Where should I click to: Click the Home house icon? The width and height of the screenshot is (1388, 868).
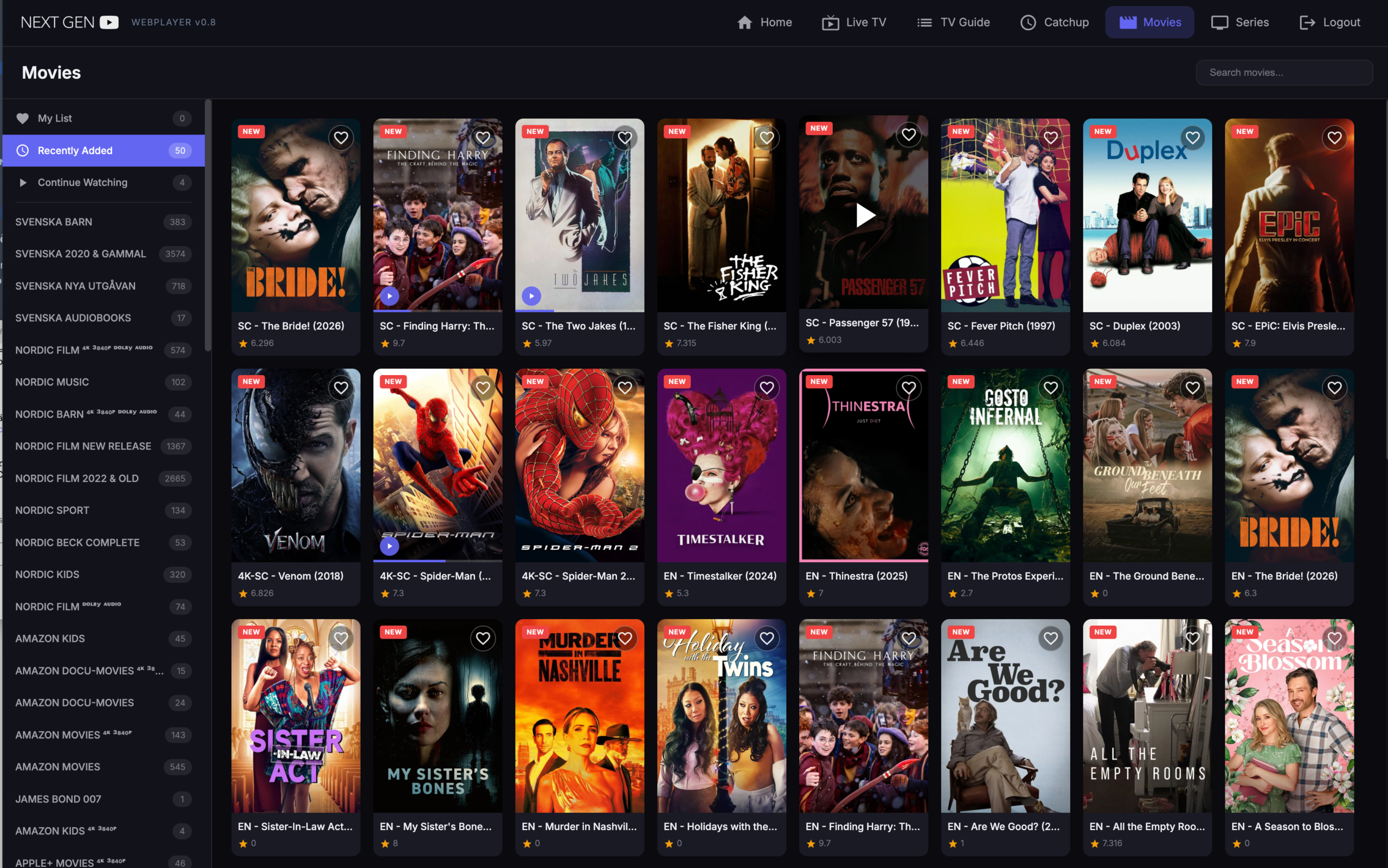[x=744, y=22]
